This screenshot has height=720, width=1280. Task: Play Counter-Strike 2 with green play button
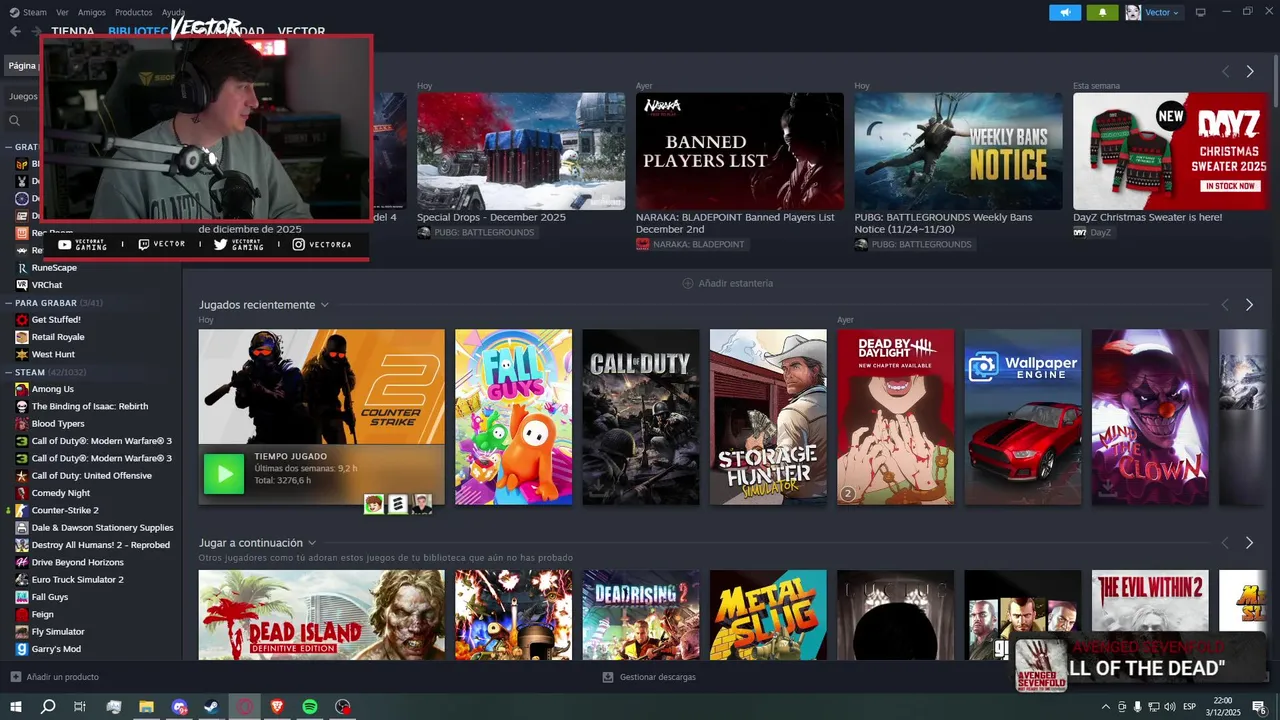tap(224, 474)
